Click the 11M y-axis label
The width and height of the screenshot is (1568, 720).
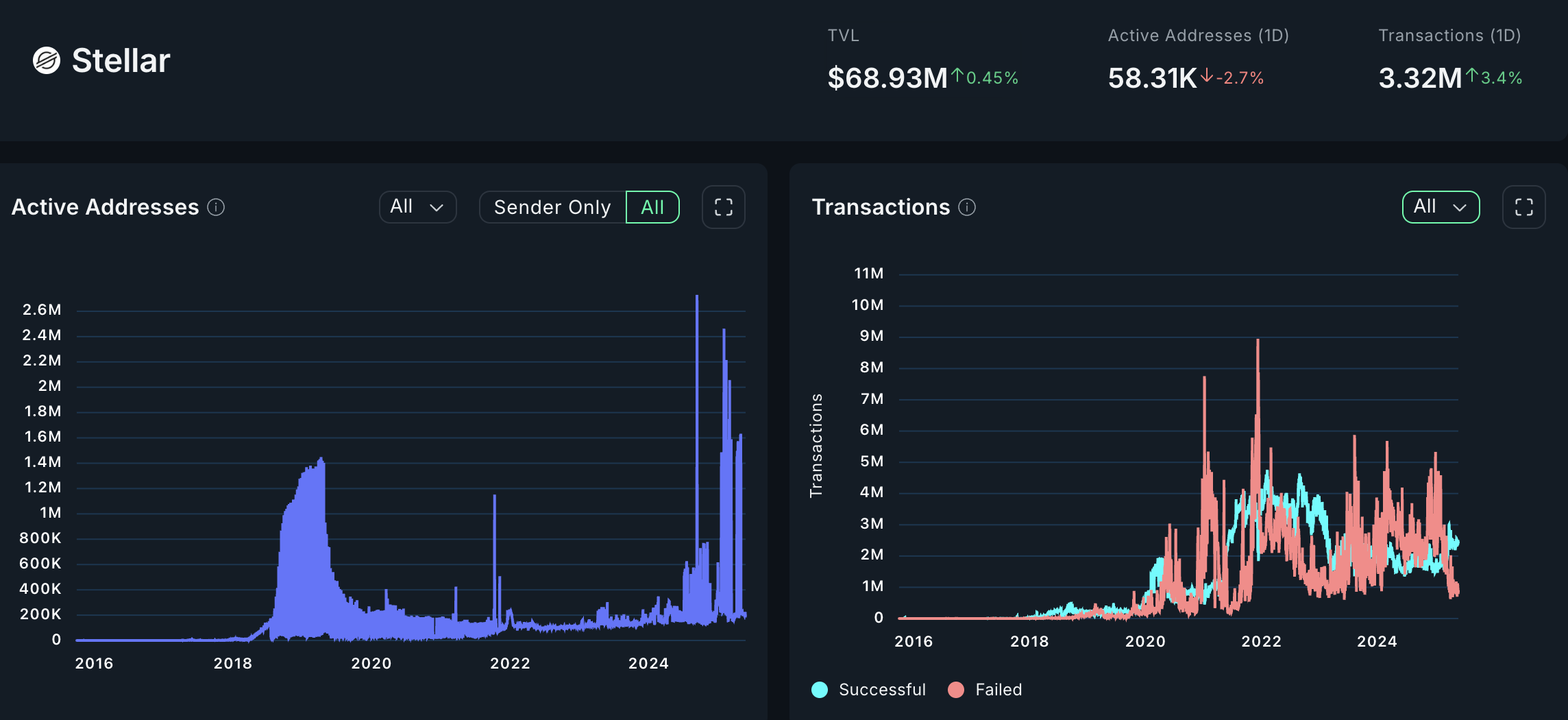(x=868, y=274)
